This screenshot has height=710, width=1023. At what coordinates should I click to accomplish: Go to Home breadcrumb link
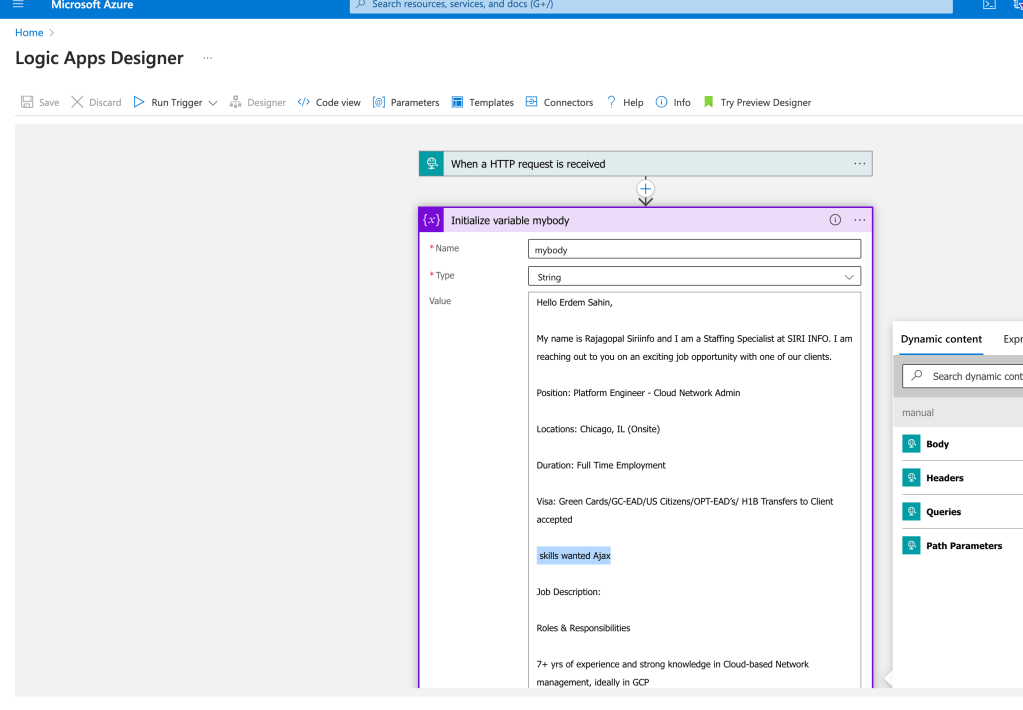pos(29,33)
